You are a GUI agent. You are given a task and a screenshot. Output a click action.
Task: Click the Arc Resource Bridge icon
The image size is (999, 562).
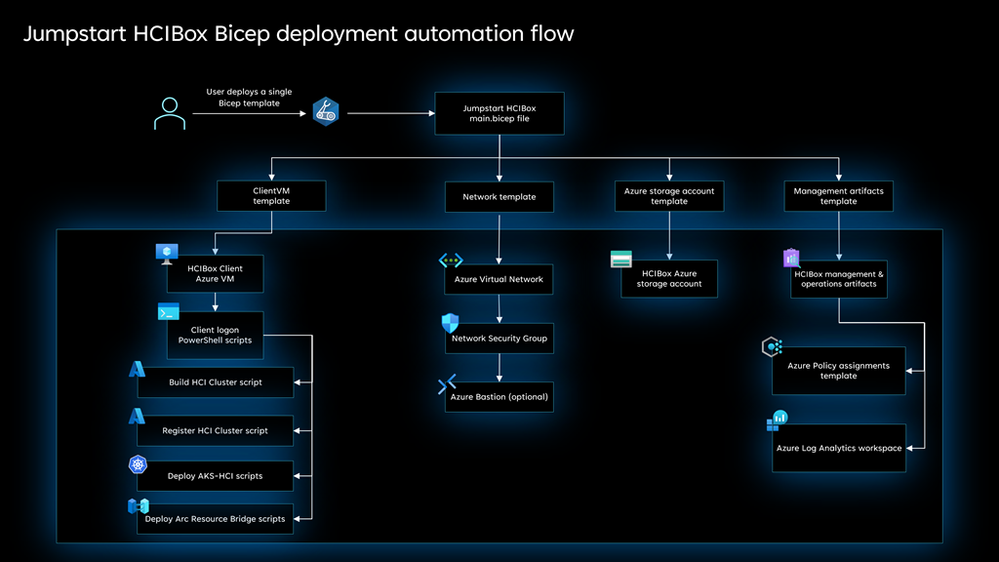tap(138, 507)
